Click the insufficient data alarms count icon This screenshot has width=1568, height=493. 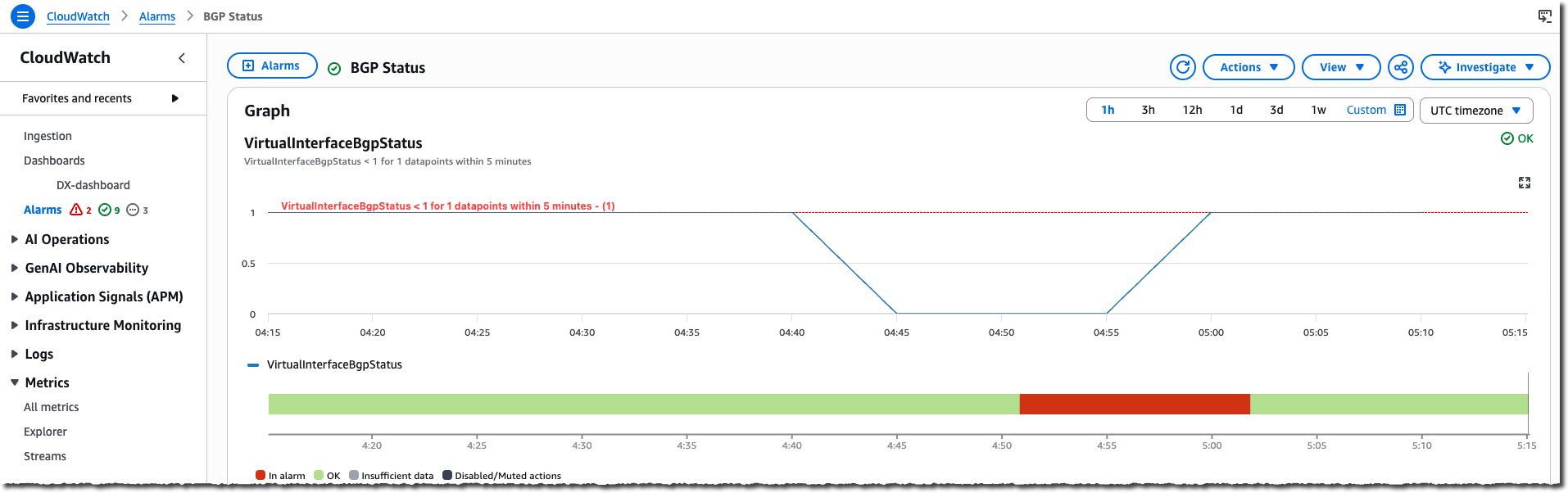click(133, 210)
